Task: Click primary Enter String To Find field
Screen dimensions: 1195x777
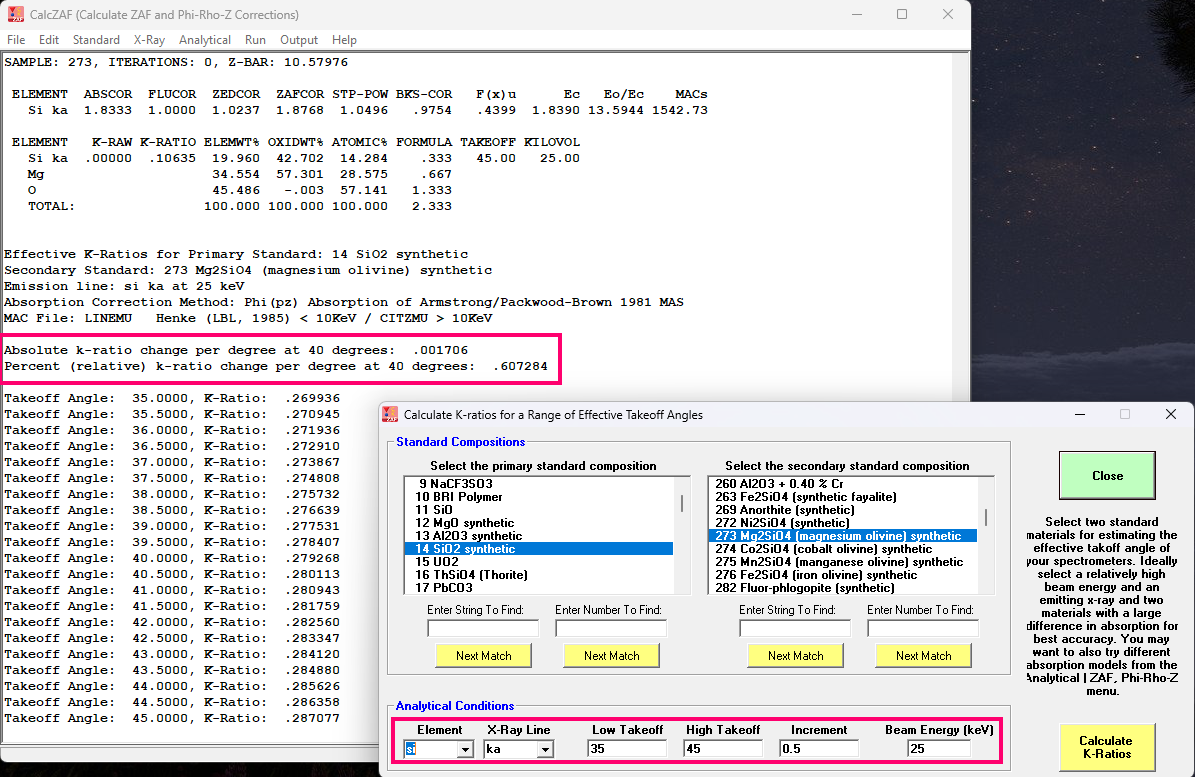Action: tap(482, 628)
